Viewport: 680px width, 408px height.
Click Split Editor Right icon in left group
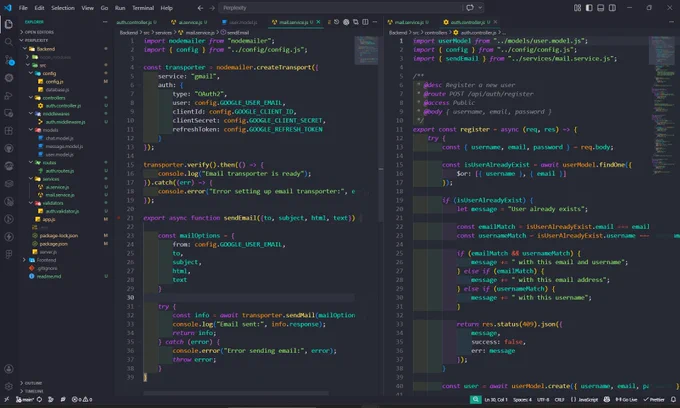click(365, 22)
